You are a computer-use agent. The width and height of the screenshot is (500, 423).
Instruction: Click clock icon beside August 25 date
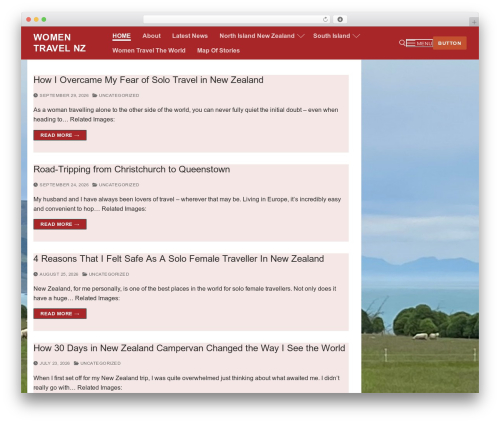click(36, 274)
